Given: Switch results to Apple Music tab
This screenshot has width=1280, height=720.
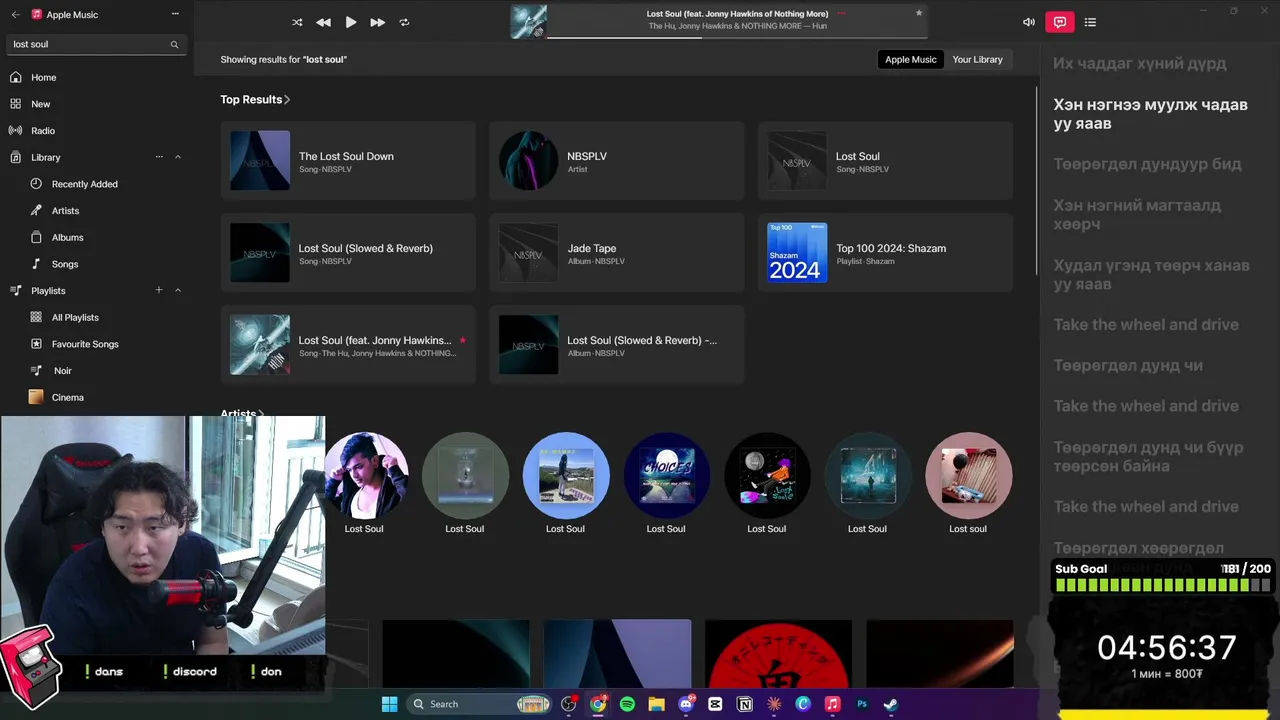Looking at the screenshot, I should point(910,59).
